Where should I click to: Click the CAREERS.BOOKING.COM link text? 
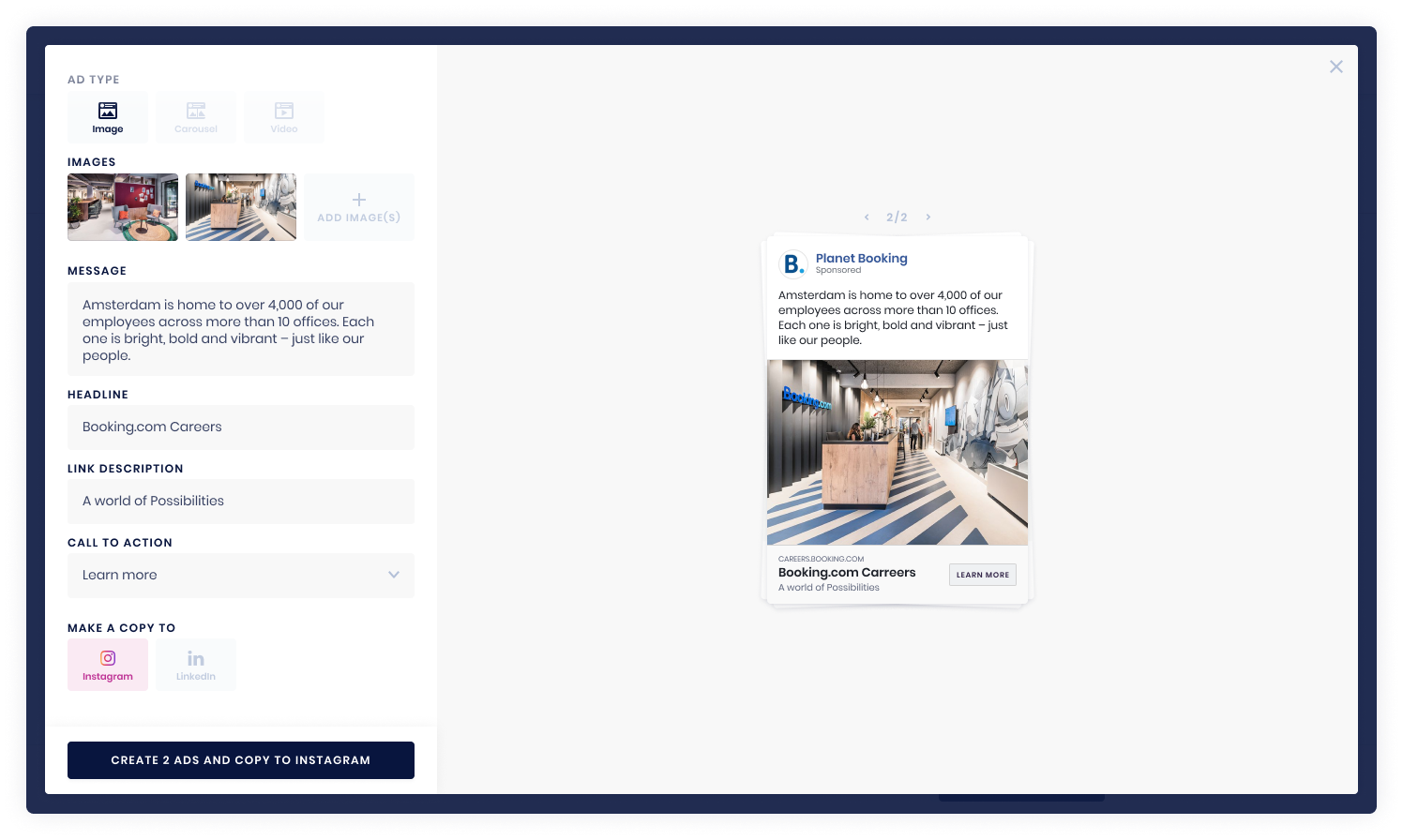pos(821,559)
